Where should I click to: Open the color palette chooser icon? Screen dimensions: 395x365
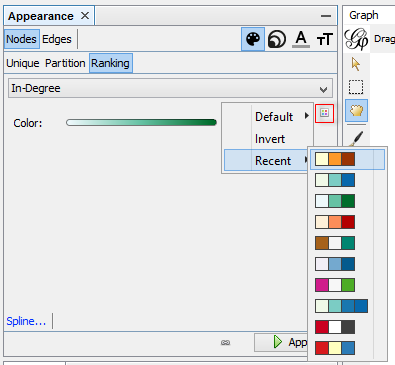(x=324, y=113)
